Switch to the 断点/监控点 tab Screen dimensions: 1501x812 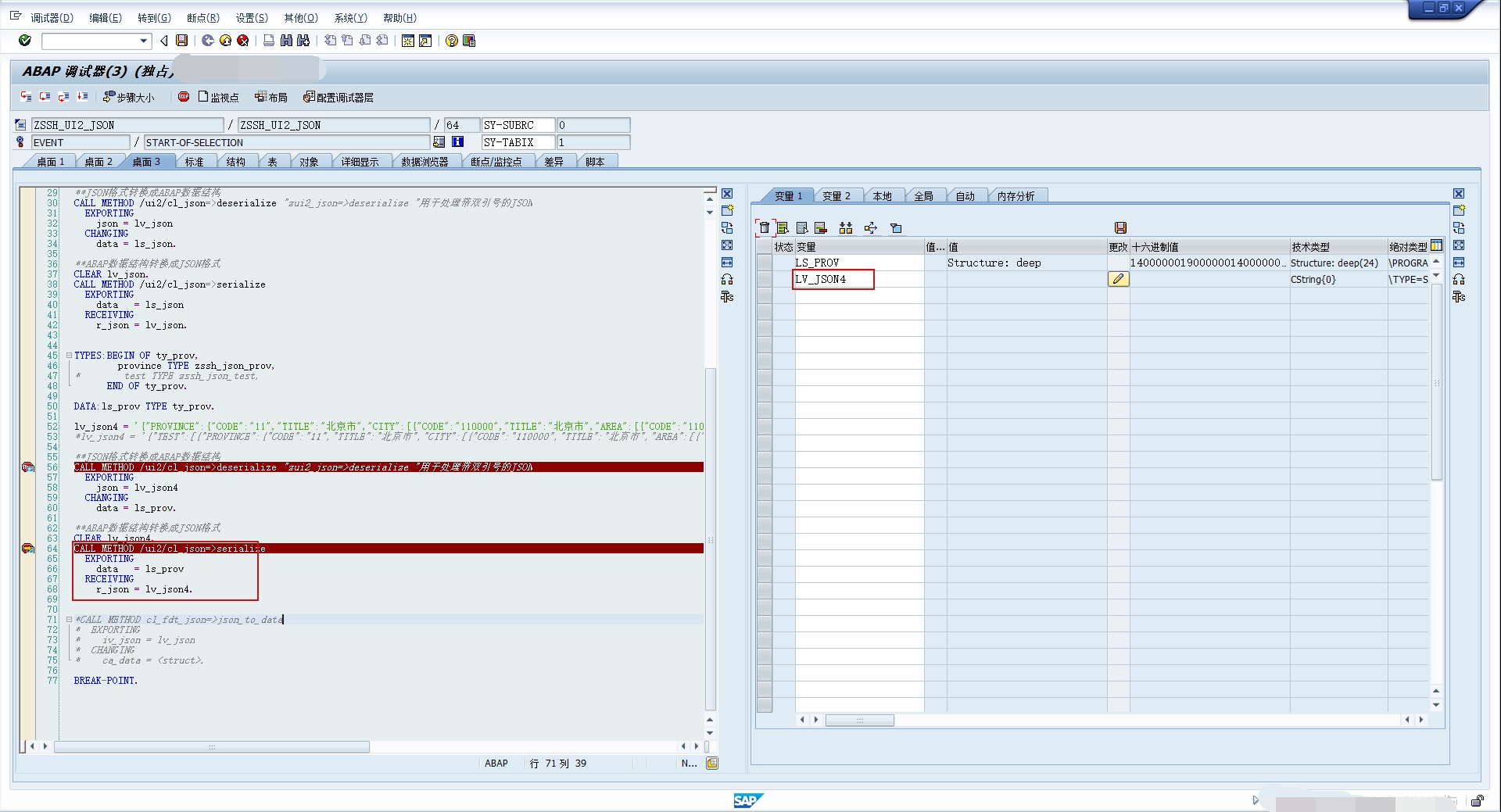click(x=496, y=162)
